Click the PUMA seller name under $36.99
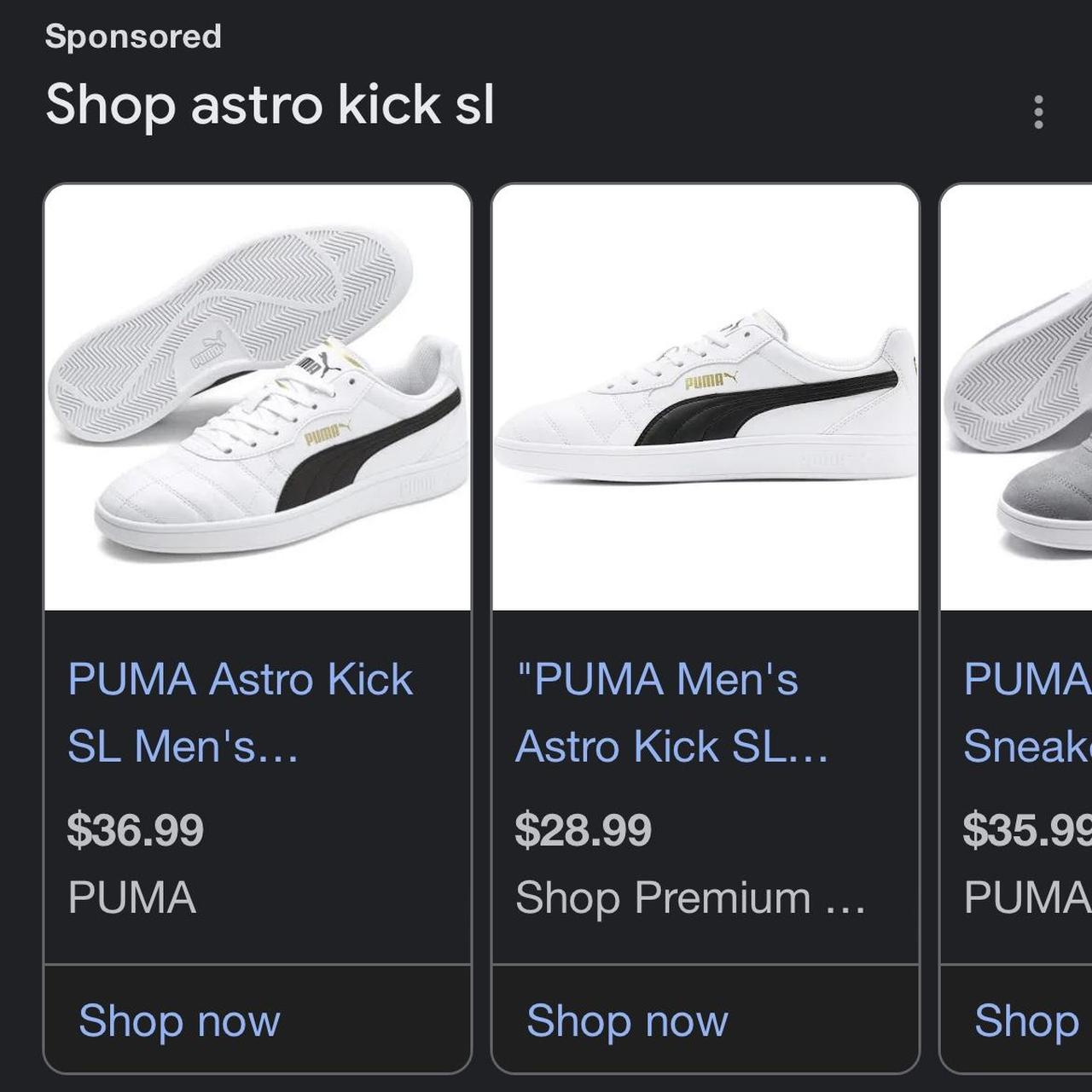The height and width of the screenshot is (1092, 1092). tap(131, 896)
